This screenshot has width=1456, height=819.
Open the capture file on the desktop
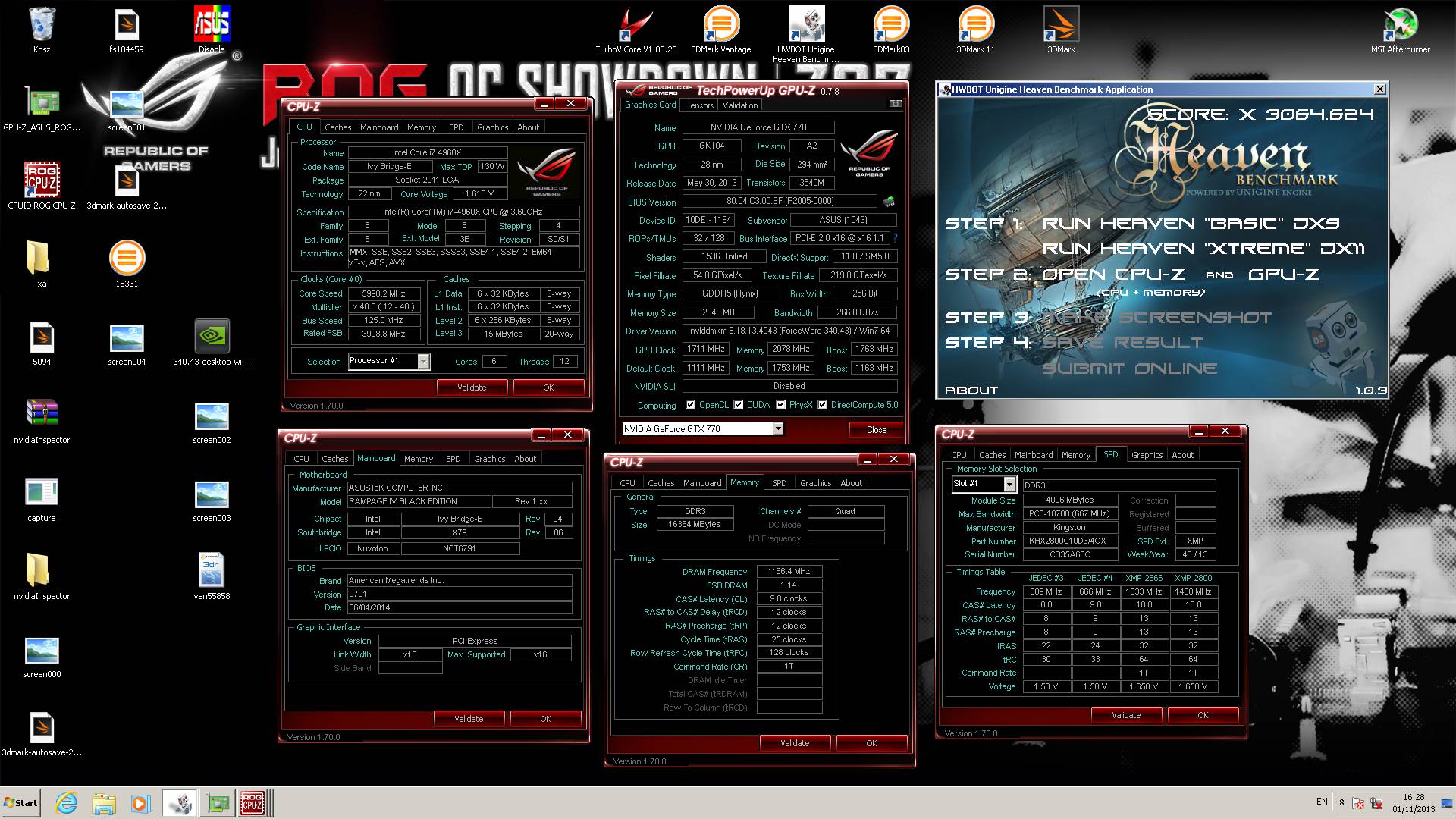coord(42,499)
